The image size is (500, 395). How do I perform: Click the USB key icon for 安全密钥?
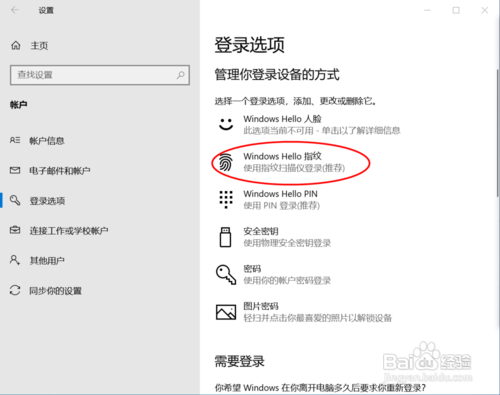pyautogui.click(x=226, y=237)
